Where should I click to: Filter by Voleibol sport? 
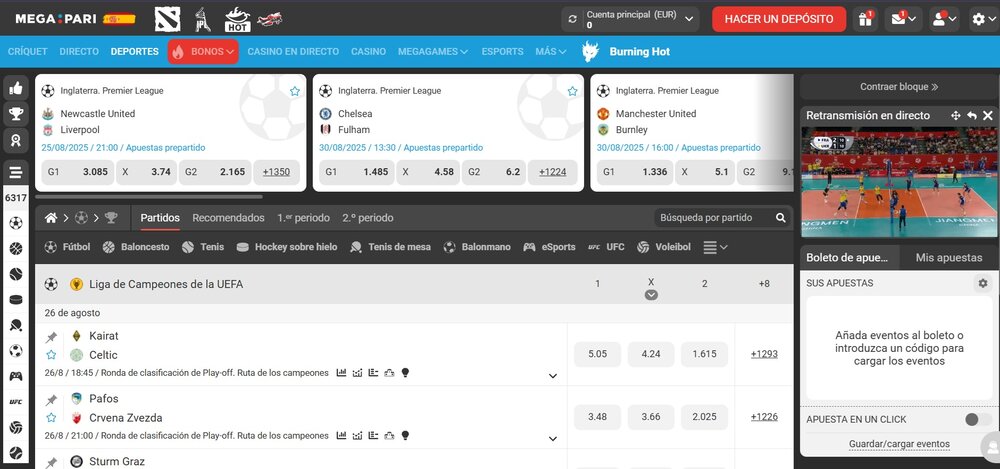pyautogui.click(x=663, y=247)
